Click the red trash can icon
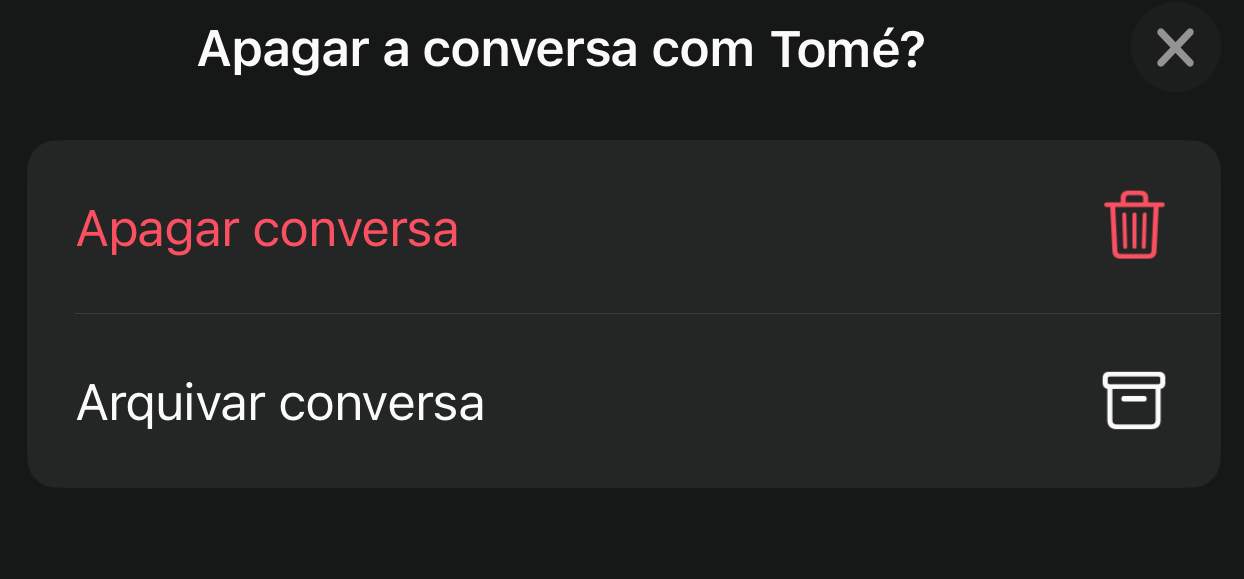The height and width of the screenshot is (579, 1244). (x=1134, y=227)
